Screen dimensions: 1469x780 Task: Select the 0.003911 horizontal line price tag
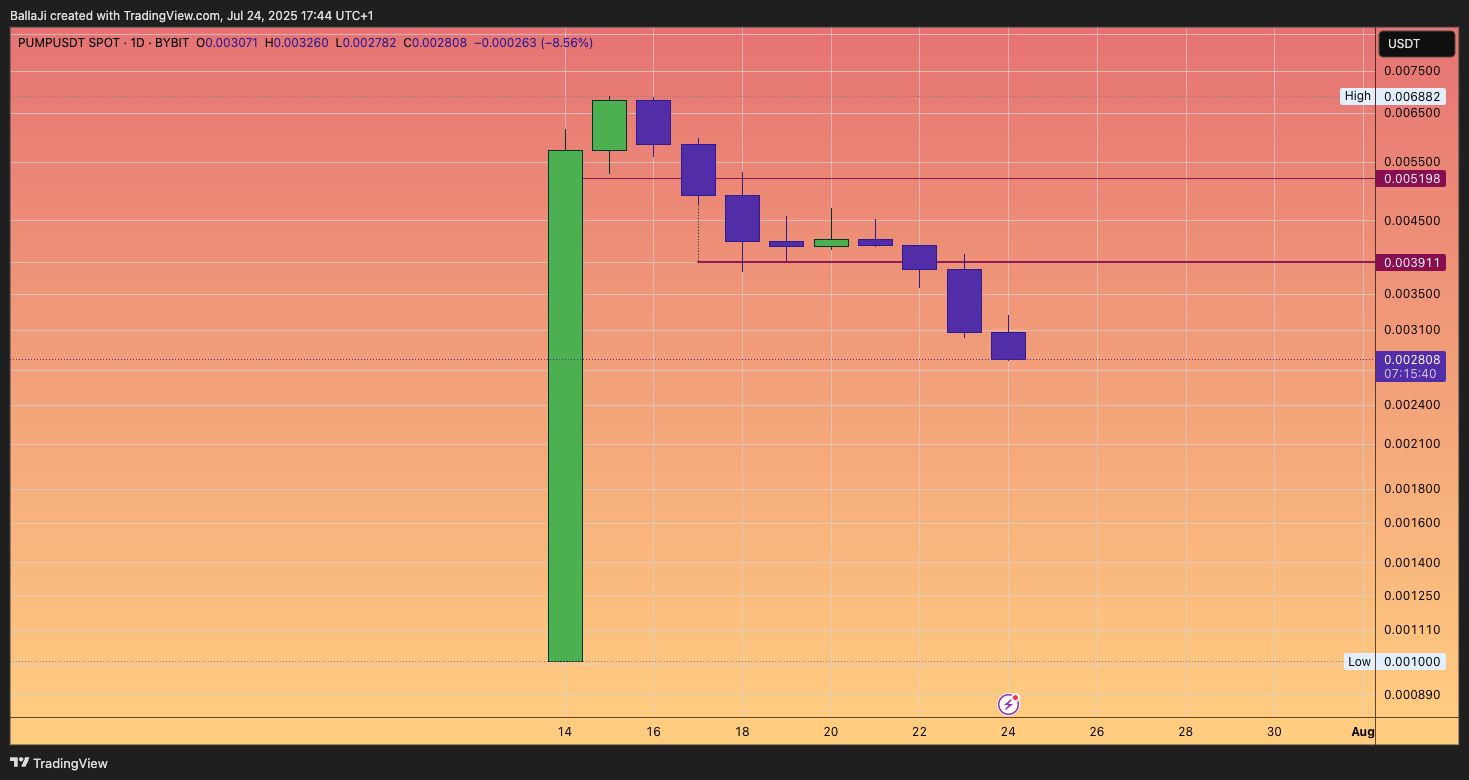point(1412,262)
